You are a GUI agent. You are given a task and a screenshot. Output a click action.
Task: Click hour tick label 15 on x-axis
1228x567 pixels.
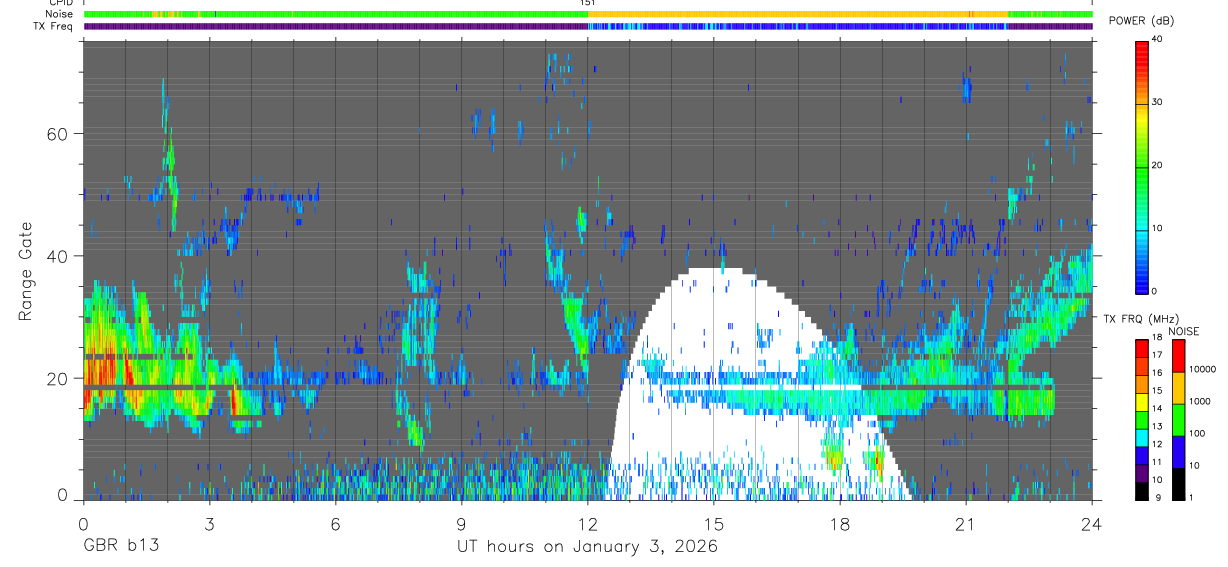(x=713, y=523)
